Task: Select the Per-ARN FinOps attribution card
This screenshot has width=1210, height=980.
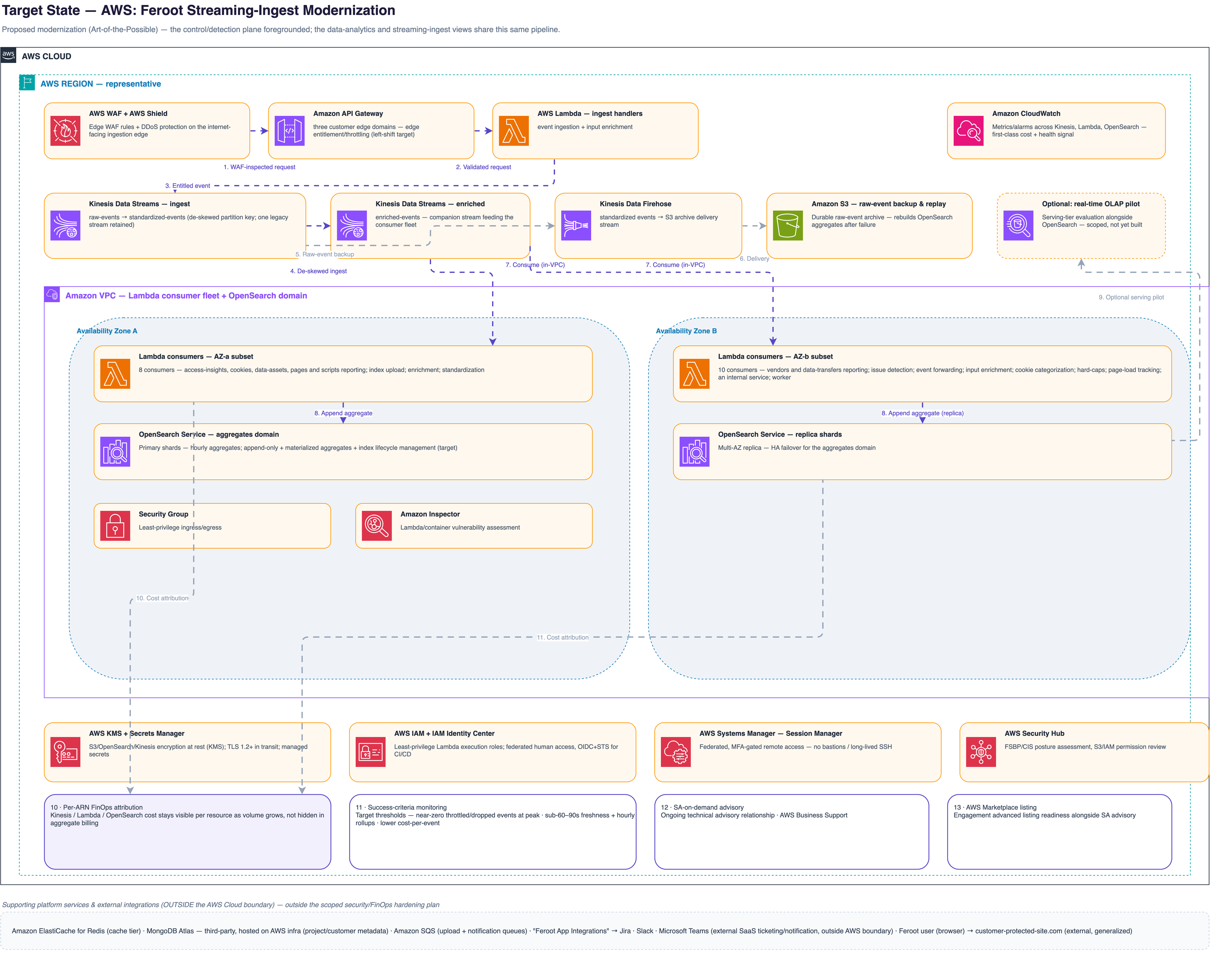Action: click(187, 832)
